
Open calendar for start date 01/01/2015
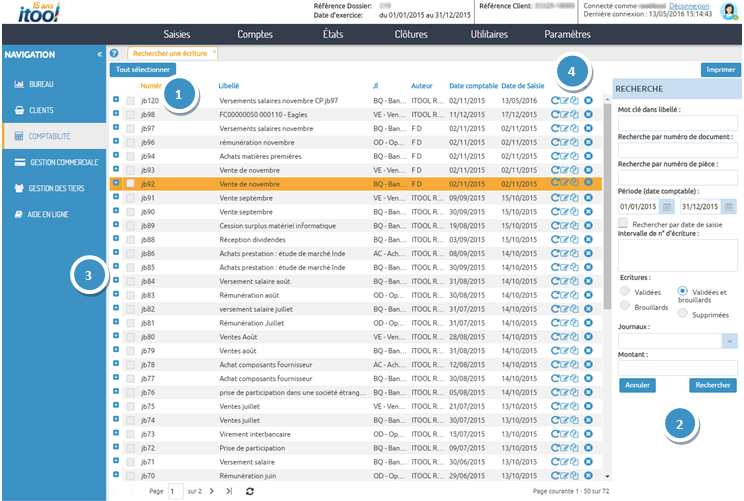[667, 207]
